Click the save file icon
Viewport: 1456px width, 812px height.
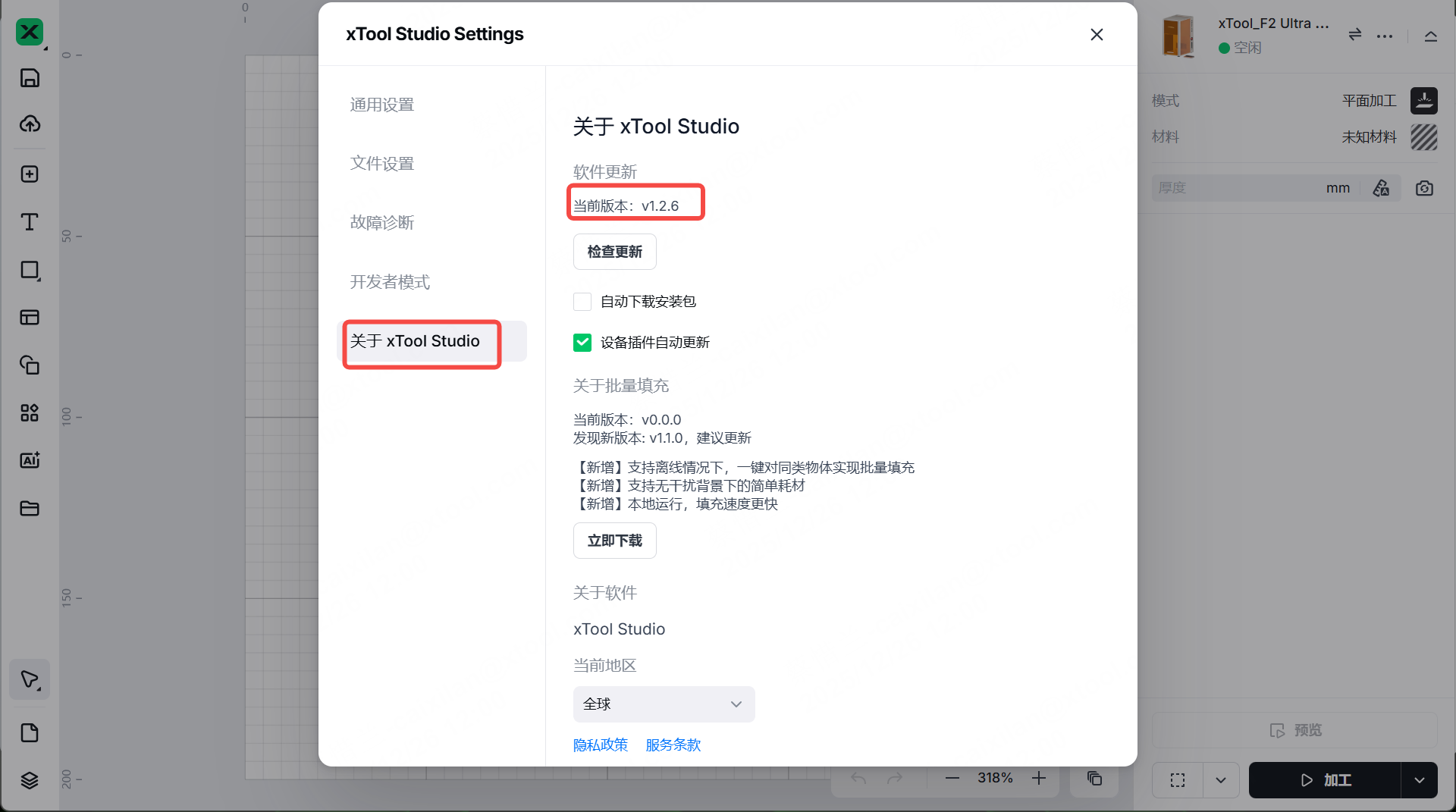point(30,78)
